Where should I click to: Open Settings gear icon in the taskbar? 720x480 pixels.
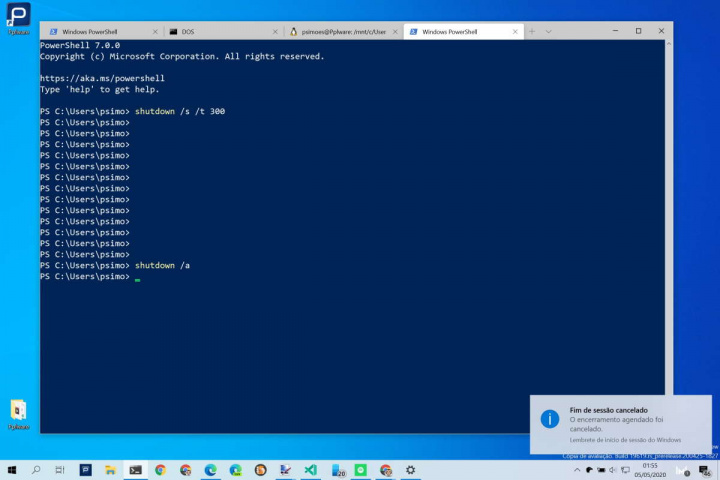(410, 469)
